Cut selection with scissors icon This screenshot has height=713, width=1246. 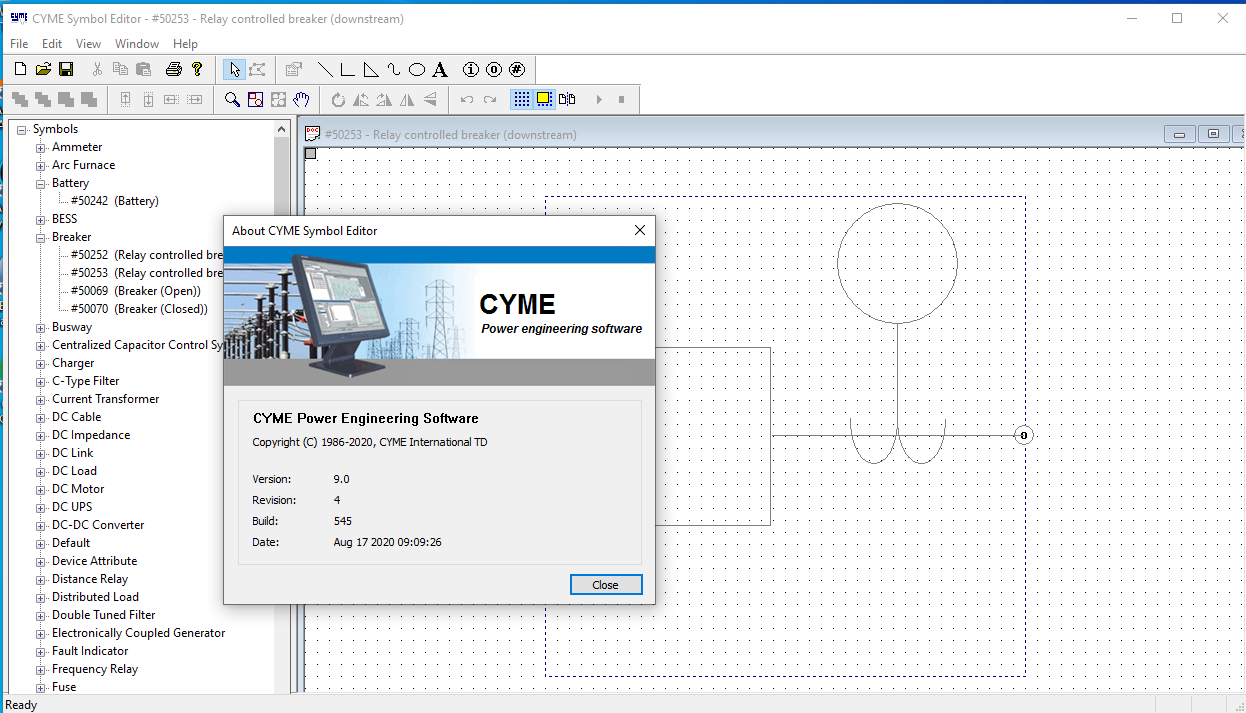point(97,69)
